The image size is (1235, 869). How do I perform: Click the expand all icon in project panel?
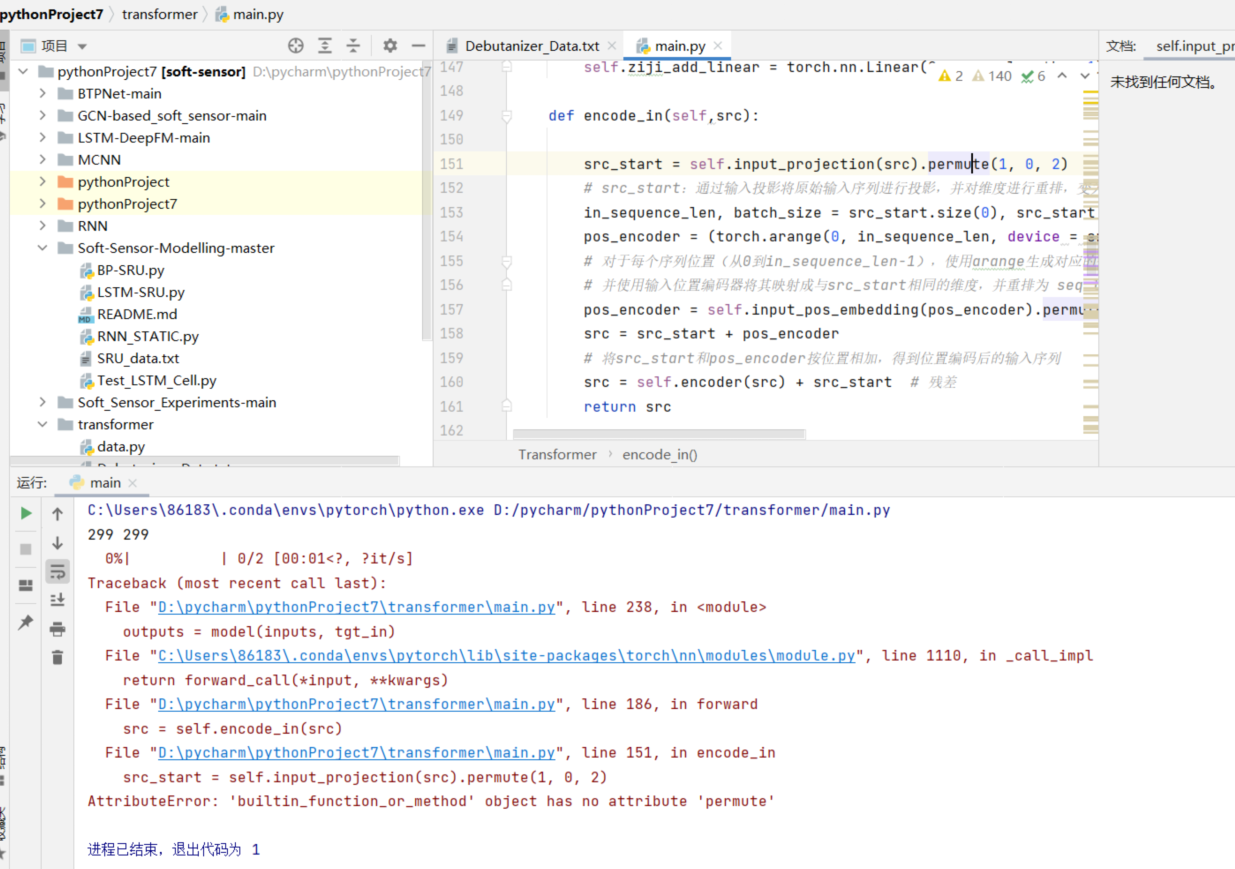325,46
